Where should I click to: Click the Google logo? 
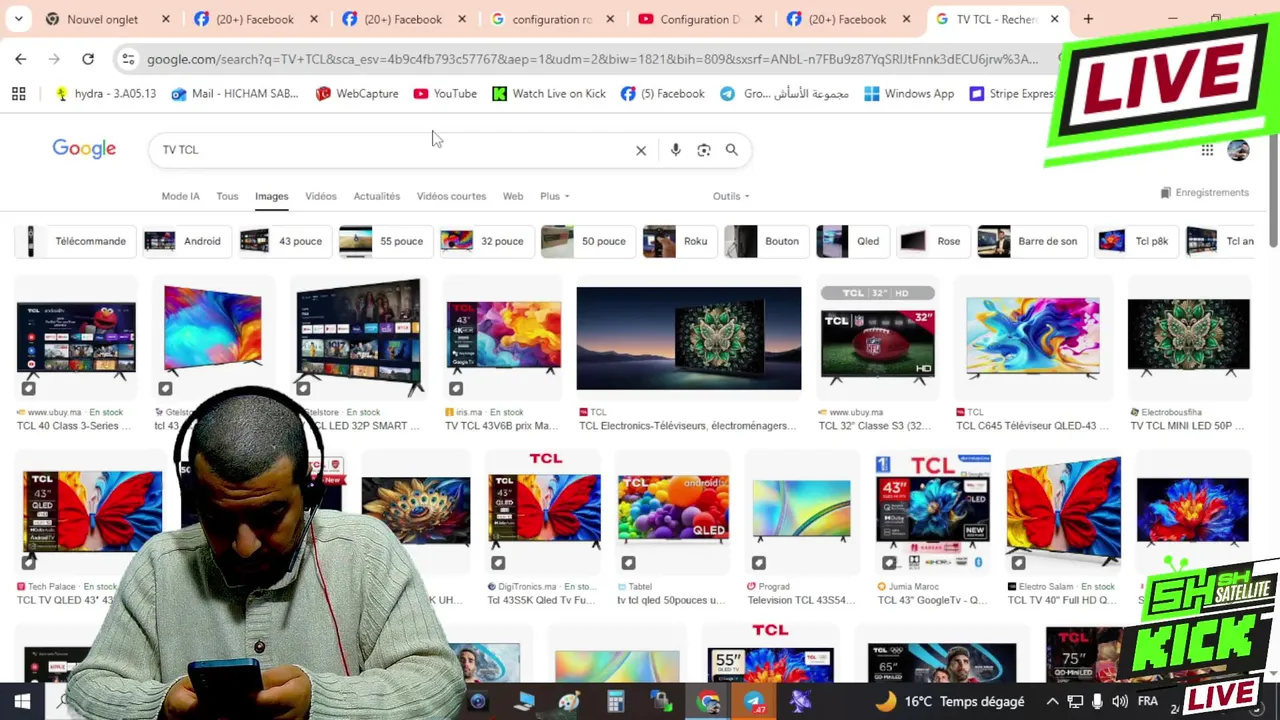(x=84, y=149)
